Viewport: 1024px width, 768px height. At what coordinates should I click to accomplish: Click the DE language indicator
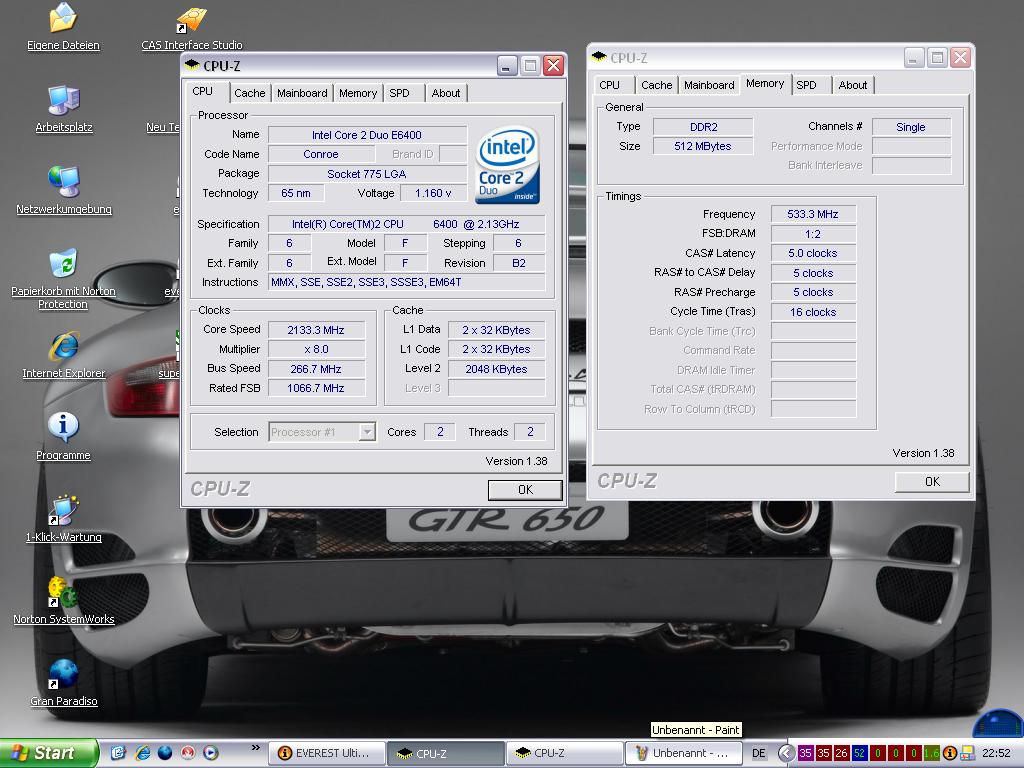coord(758,753)
